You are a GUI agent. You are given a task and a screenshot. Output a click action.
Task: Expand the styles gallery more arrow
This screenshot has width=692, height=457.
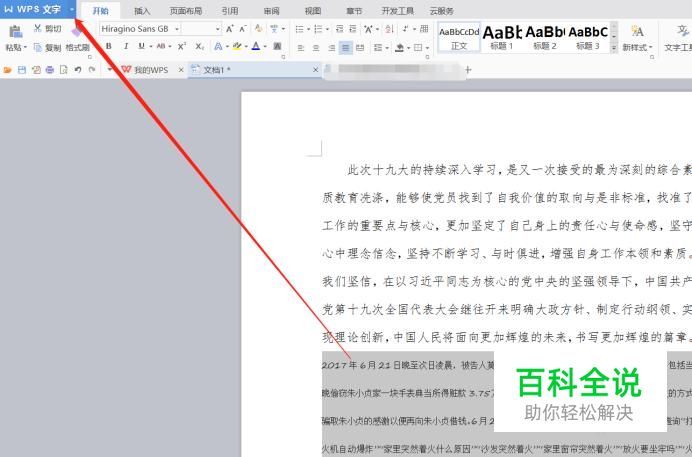point(614,48)
